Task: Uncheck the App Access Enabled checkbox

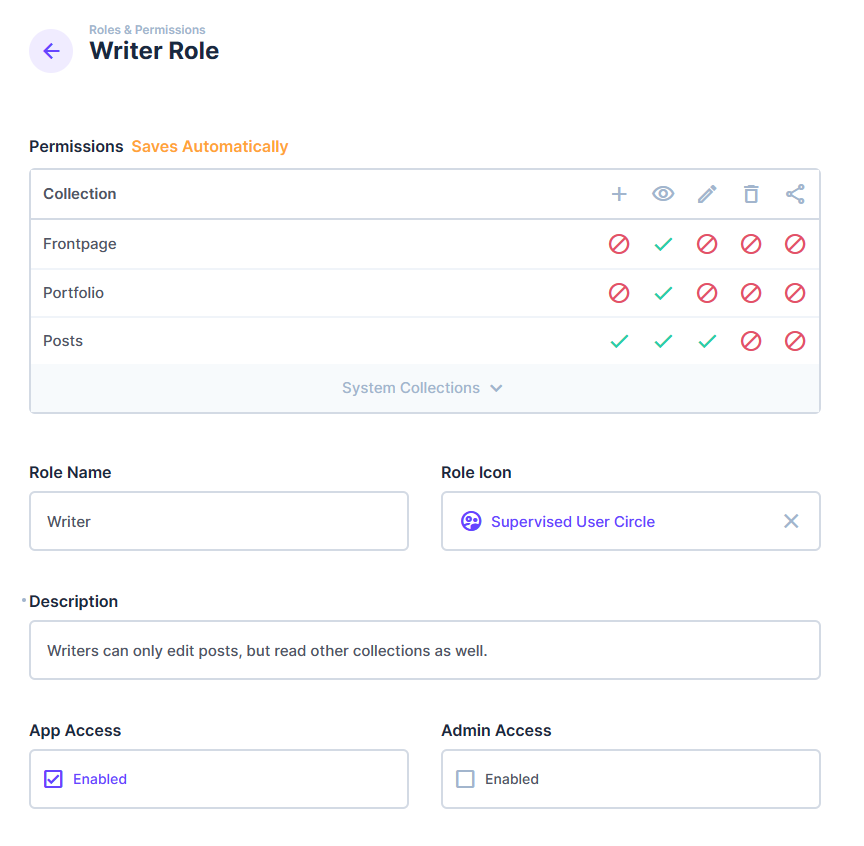Action: coord(53,779)
